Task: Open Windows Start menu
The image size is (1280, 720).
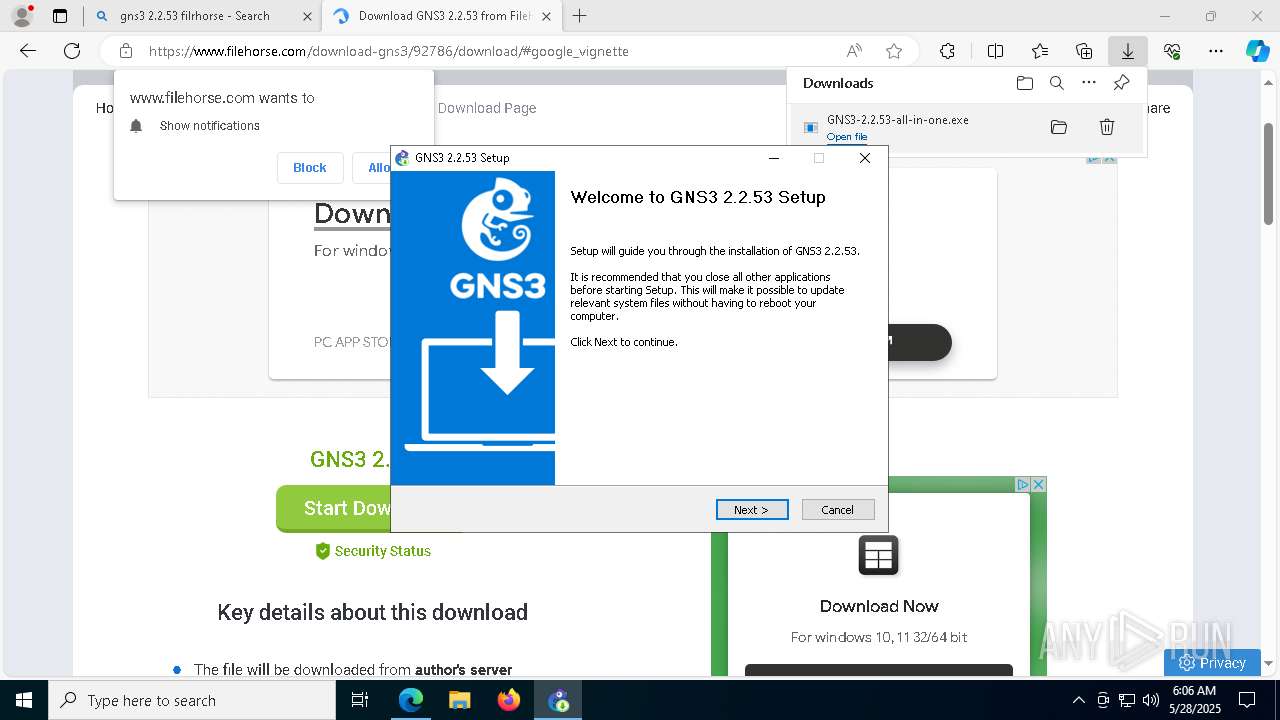Action: click(x=24, y=700)
